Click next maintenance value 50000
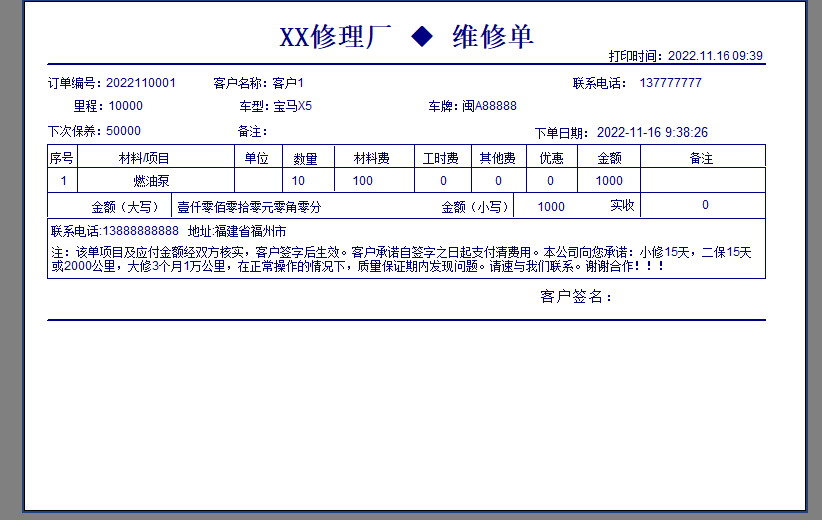The image size is (822, 520). point(123,131)
